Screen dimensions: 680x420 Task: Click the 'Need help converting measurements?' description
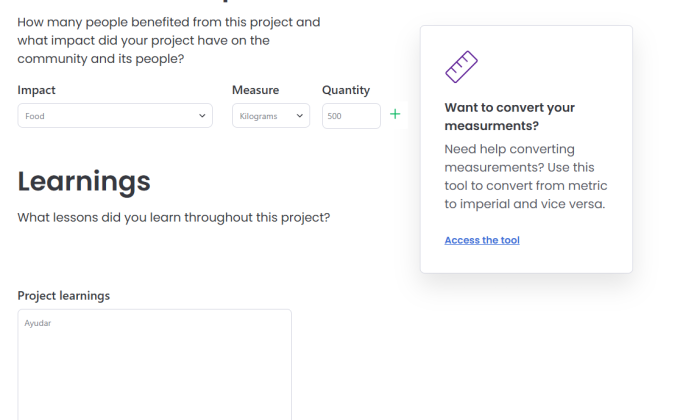point(525,176)
